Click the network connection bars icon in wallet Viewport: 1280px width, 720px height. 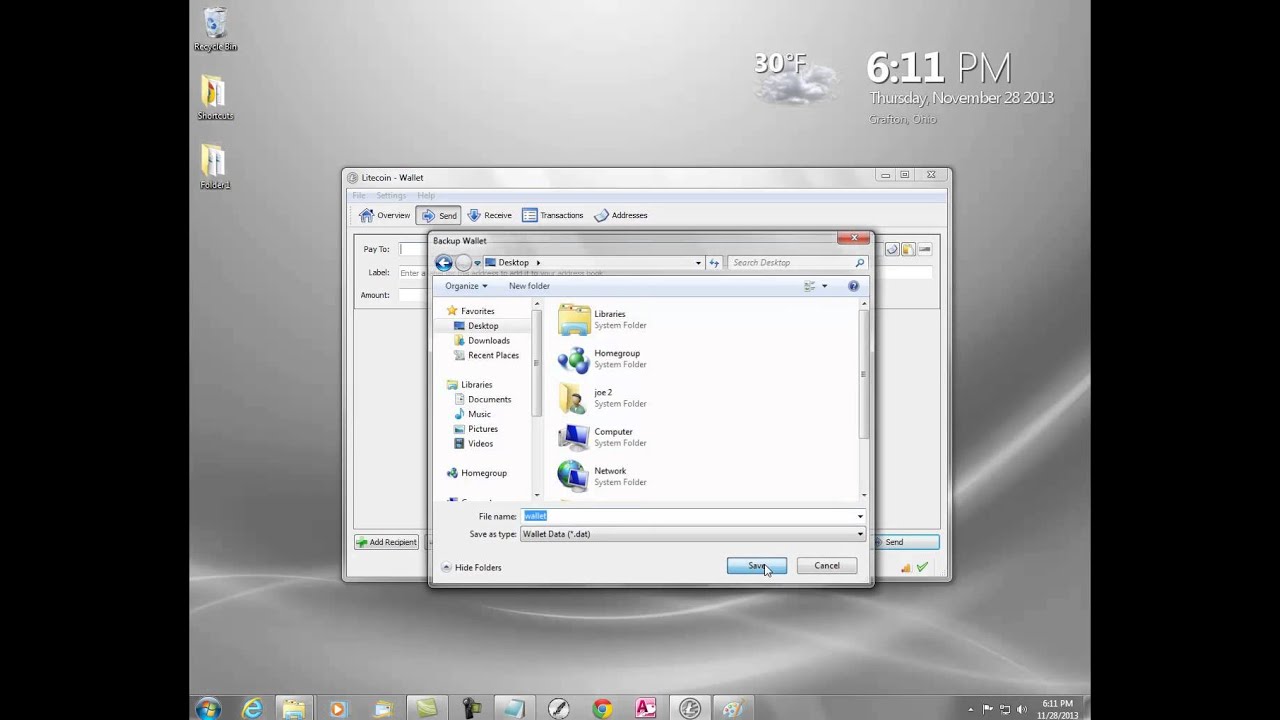tap(906, 568)
